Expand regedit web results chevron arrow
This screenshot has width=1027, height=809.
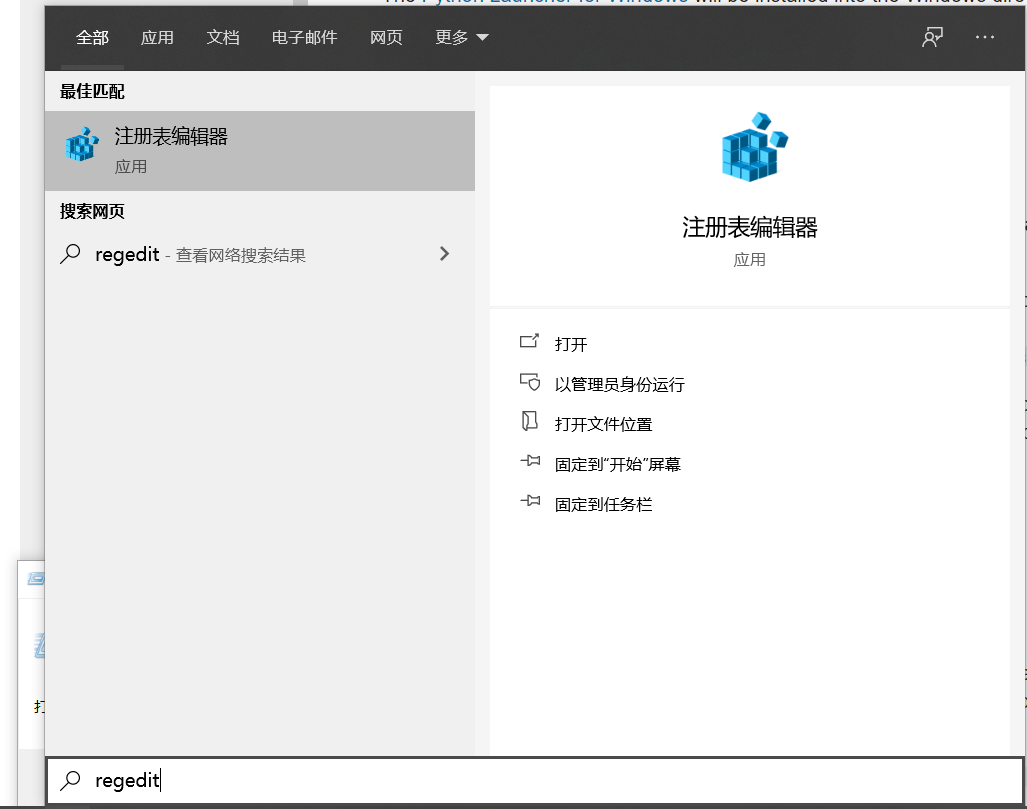[x=445, y=254]
